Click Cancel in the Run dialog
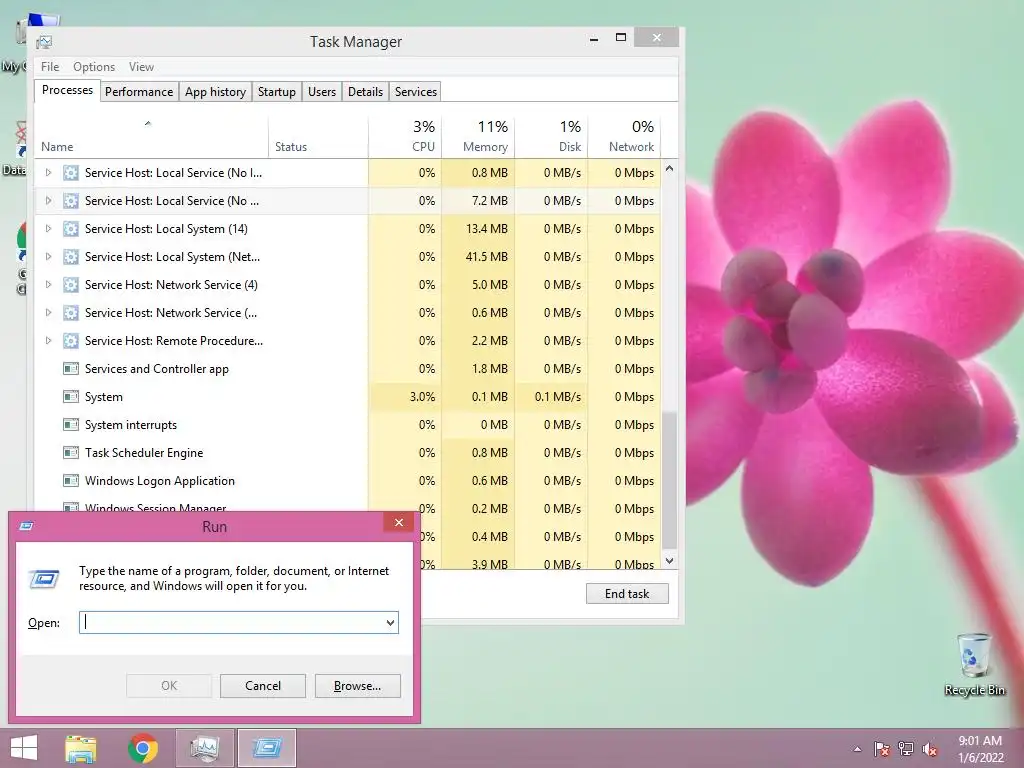Screen dimensions: 1024x768 (x=263, y=686)
